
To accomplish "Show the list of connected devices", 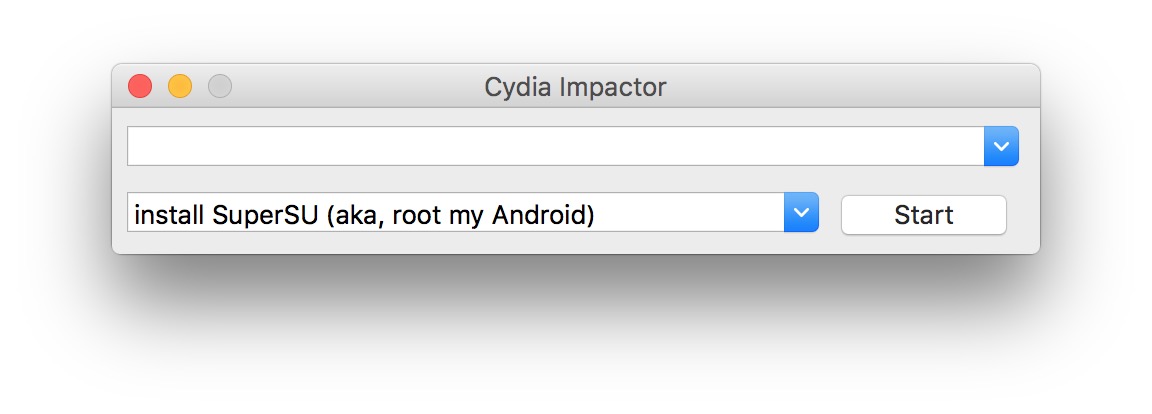I will point(1001,146).
